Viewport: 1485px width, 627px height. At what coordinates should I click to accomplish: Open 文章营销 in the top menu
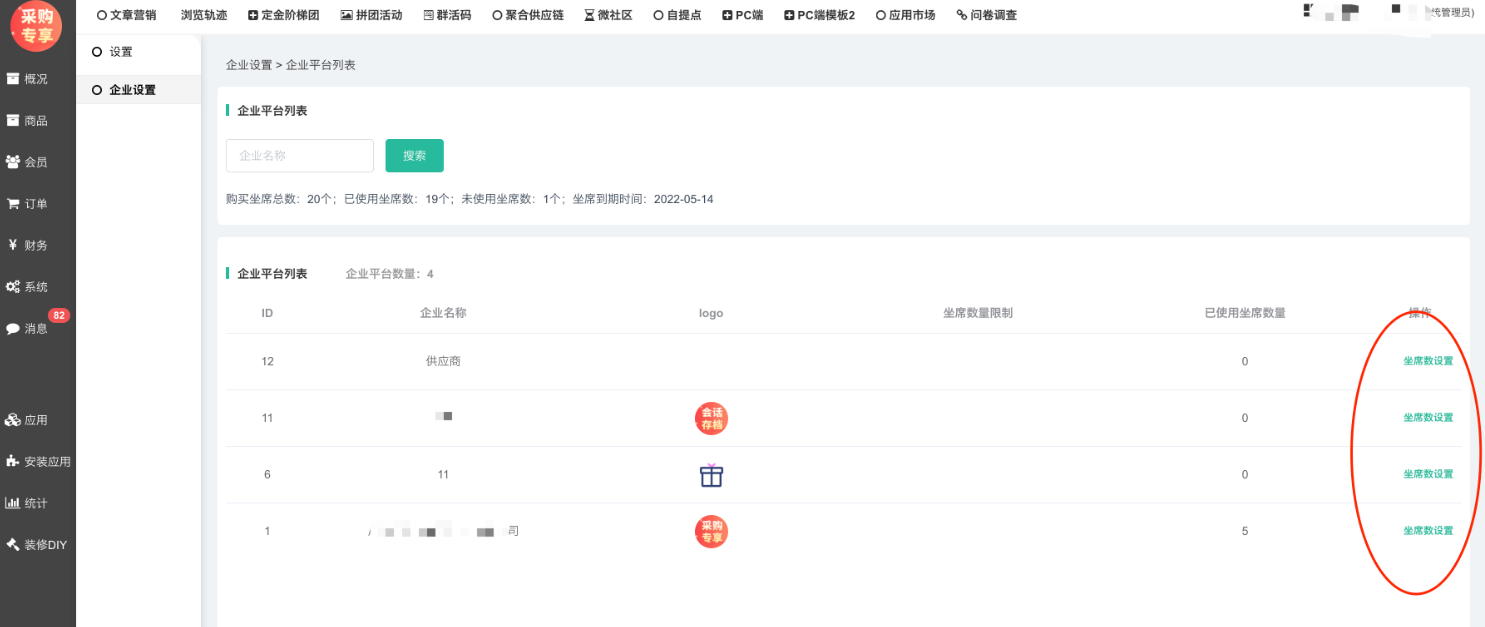point(126,15)
